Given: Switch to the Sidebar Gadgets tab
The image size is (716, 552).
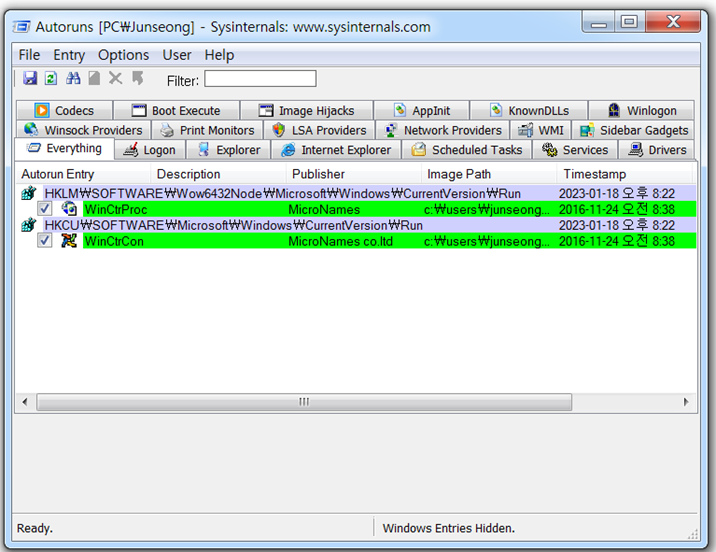Looking at the screenshot, I should 634,130.
